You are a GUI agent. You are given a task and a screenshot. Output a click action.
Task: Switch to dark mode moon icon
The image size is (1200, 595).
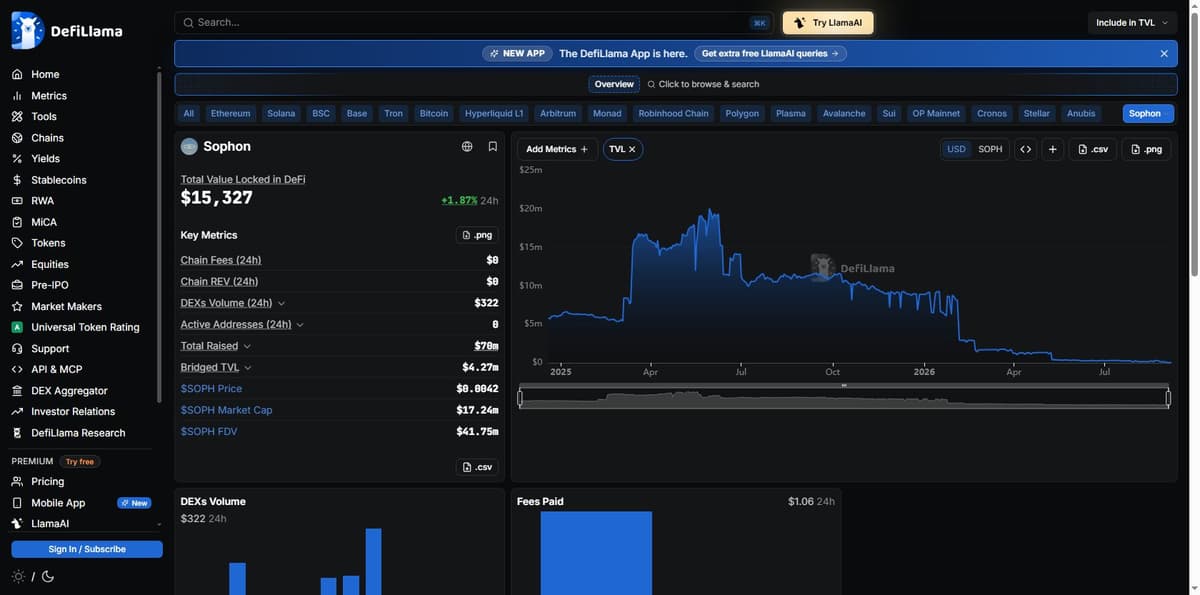pos(48,576)
